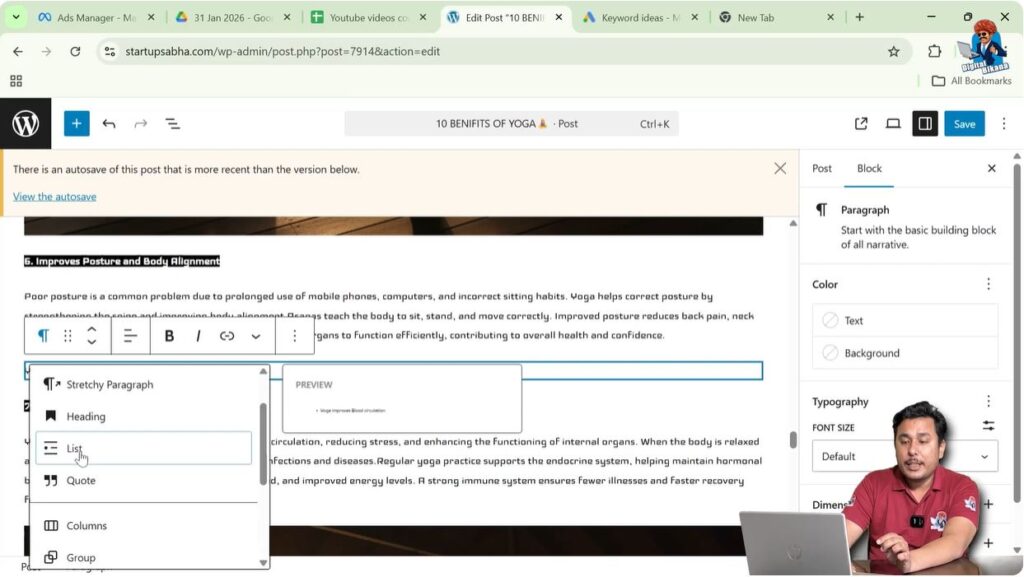Screen dimensions: 1024x577
Task: Select List from the block type menu
Action: click(x=74, y=448)
